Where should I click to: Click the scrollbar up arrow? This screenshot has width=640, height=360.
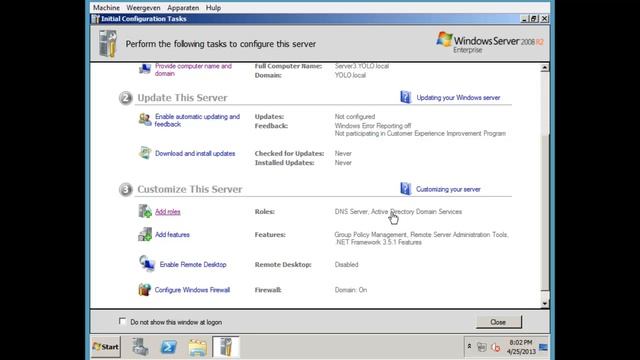click(544, 68)
